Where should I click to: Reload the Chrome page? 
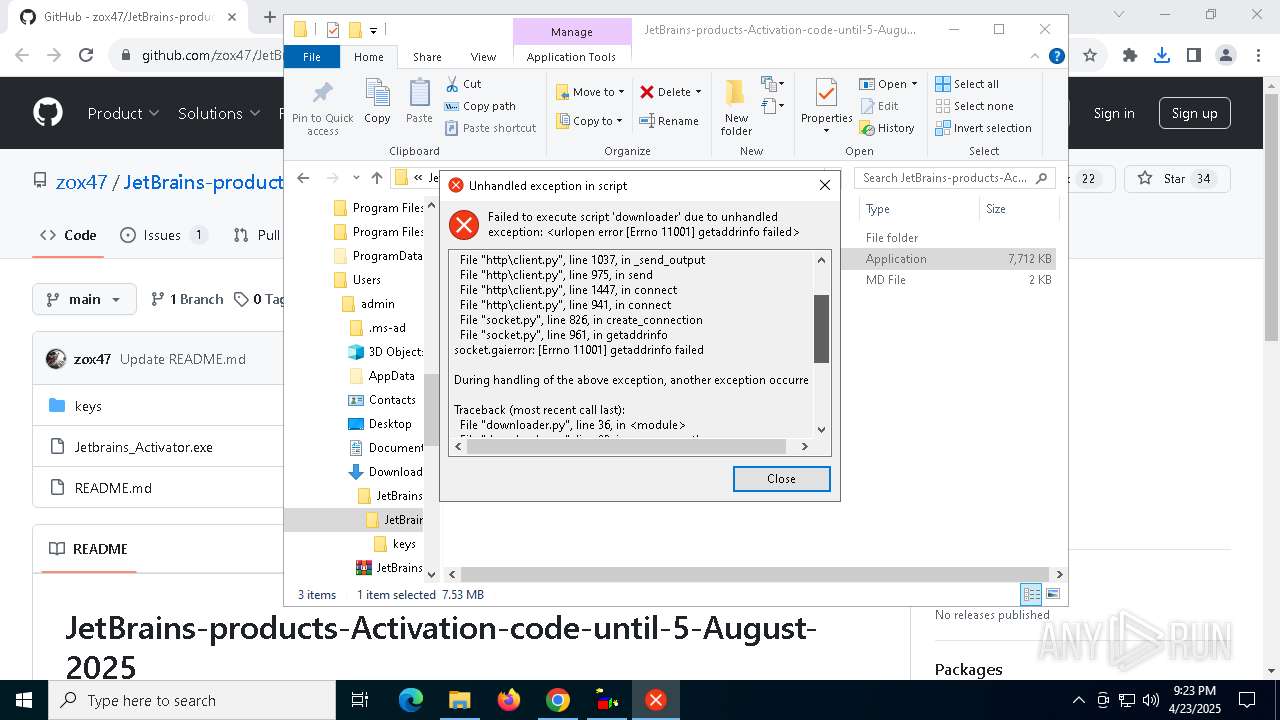coord(86,55)
